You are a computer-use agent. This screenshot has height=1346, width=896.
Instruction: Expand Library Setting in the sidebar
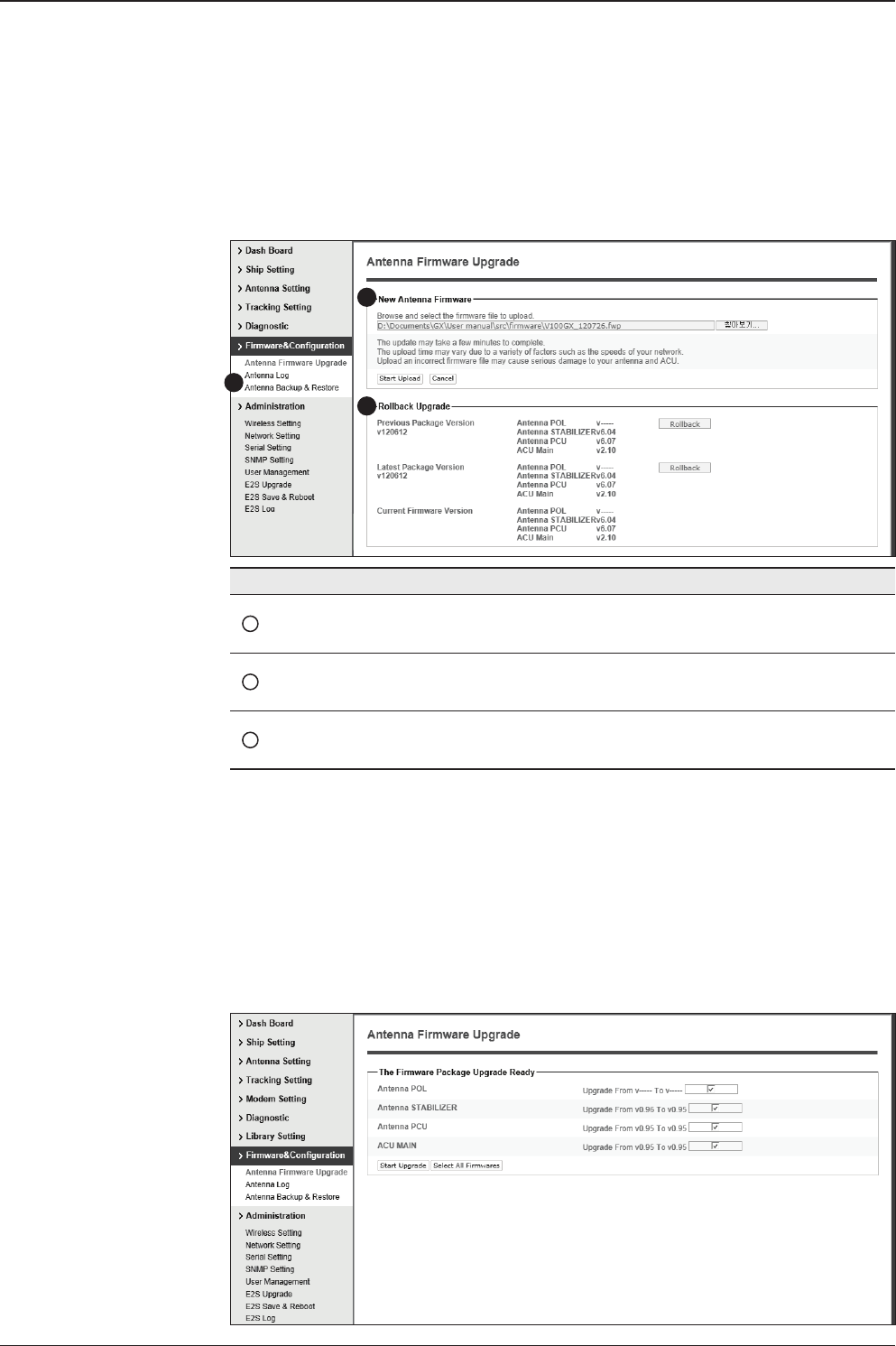point(275,1137)
